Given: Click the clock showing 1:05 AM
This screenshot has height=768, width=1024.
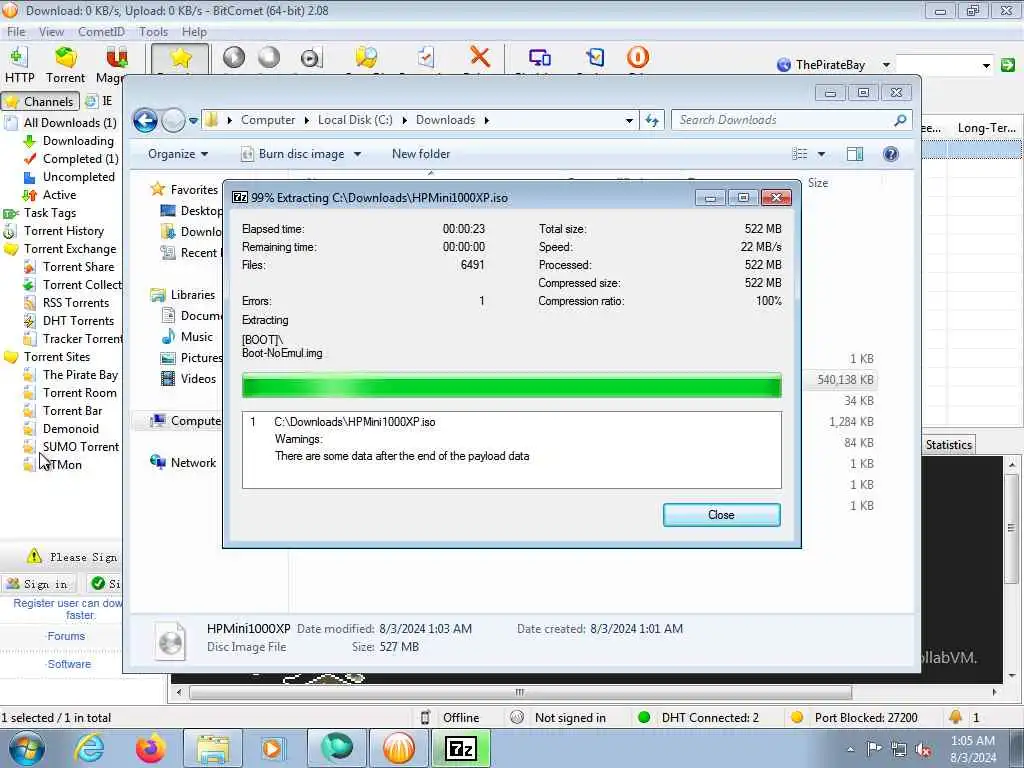Looking at the screenshot, I should 972,741.
